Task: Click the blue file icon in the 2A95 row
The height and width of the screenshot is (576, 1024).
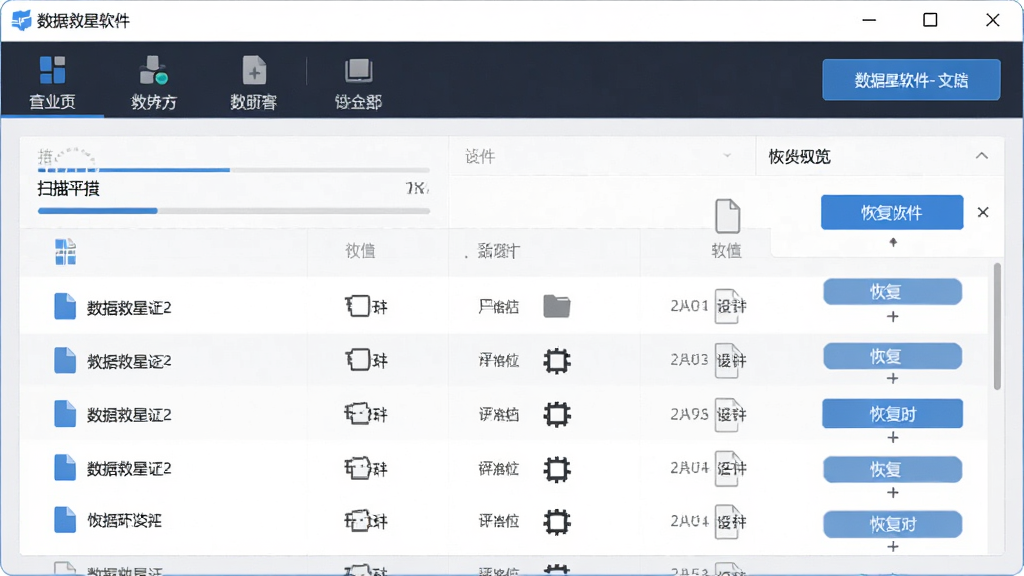Action: click(65, 414)
